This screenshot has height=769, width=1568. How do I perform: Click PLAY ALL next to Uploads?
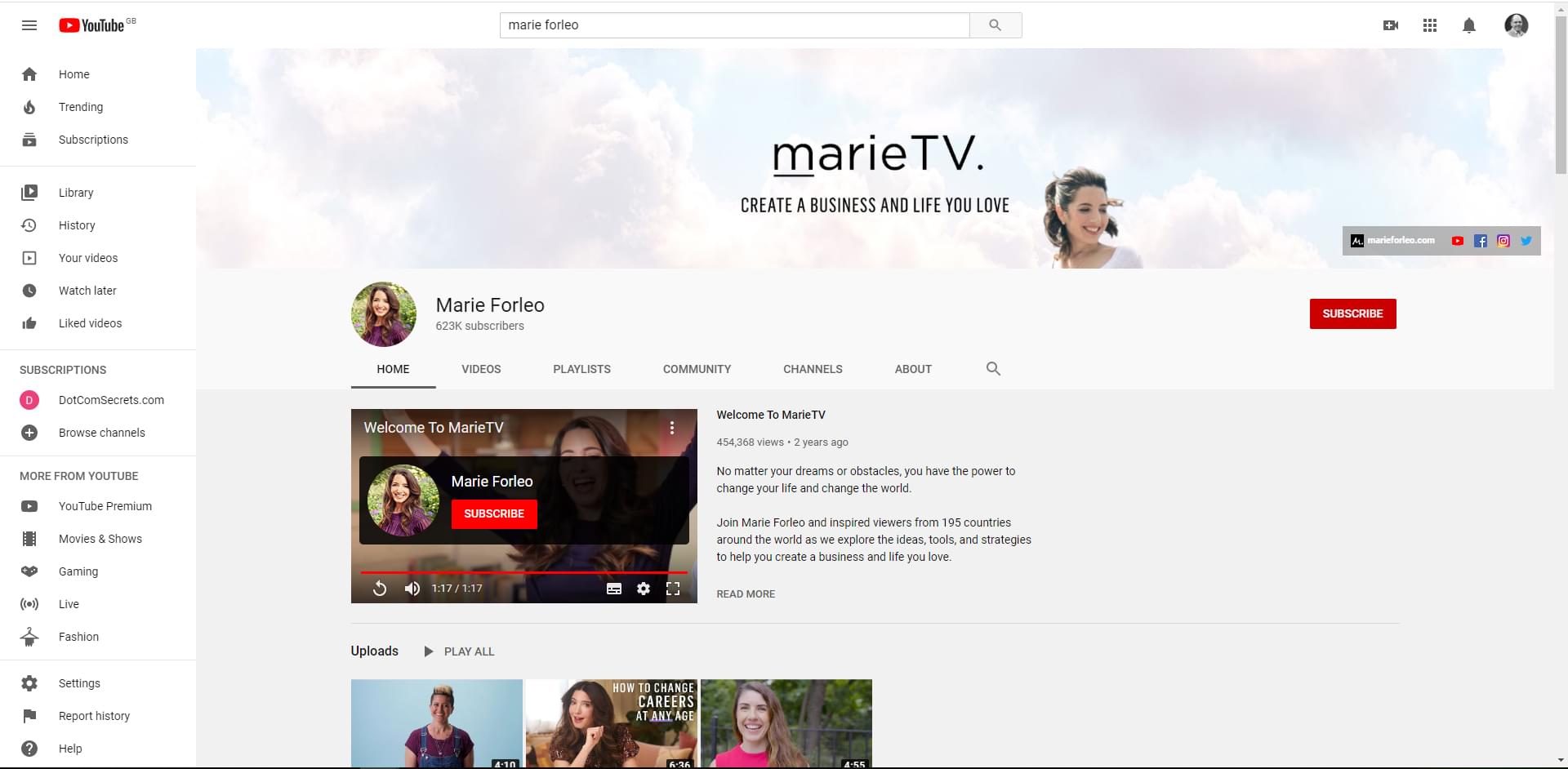[x=460, y=651]
